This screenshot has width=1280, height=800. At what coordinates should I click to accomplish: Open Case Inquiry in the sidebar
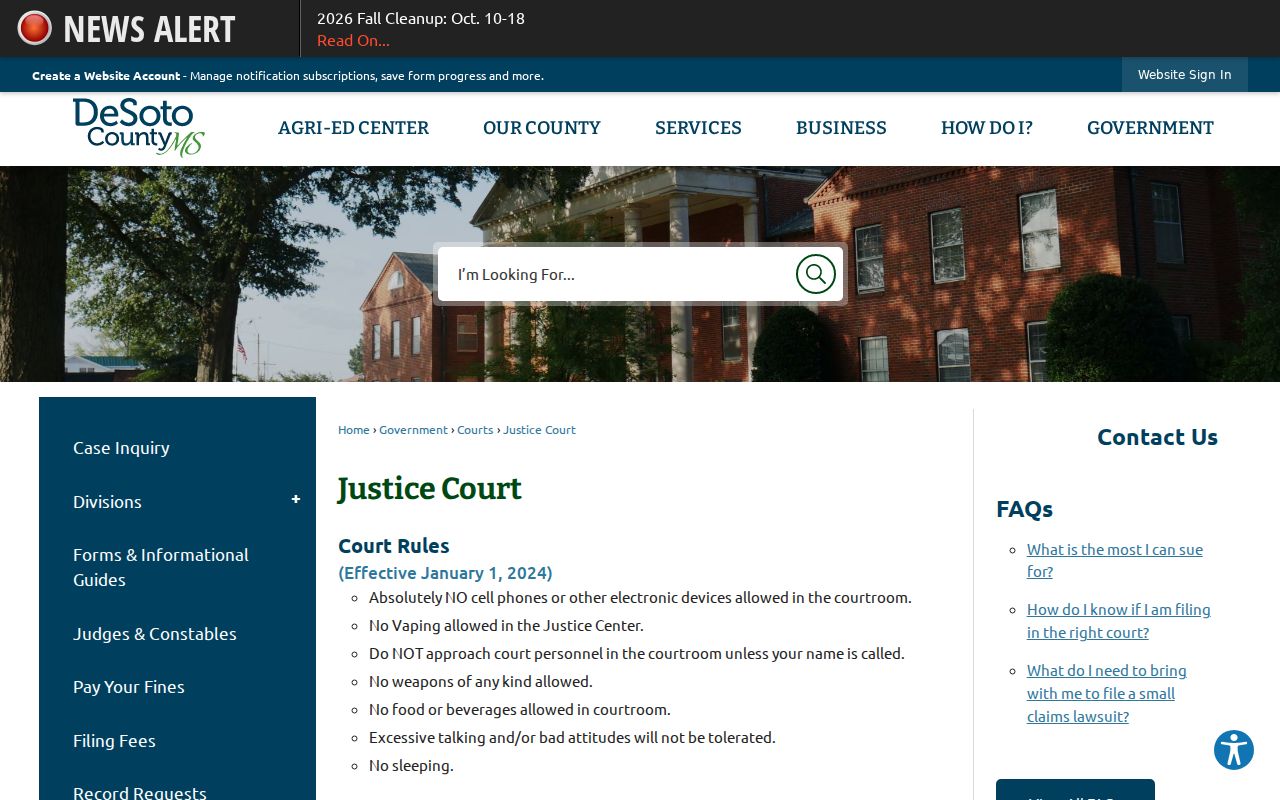[x=121, y=448]
